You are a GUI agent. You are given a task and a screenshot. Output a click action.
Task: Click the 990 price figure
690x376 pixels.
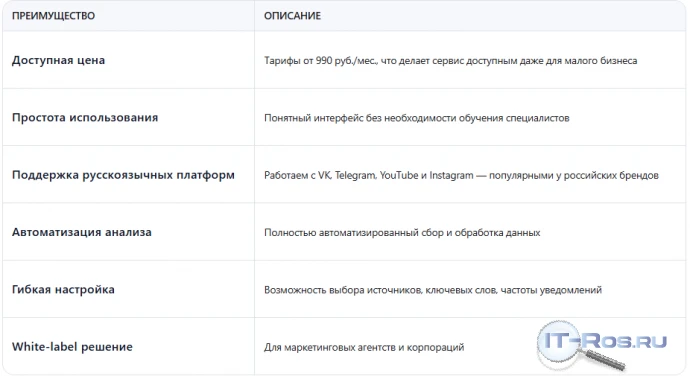click(x=324, y=61)
